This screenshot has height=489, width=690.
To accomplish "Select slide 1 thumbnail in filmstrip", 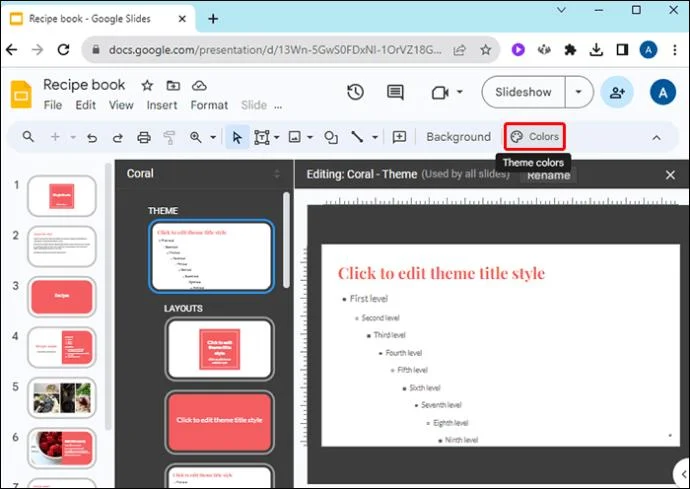I will tap(62, 196).
